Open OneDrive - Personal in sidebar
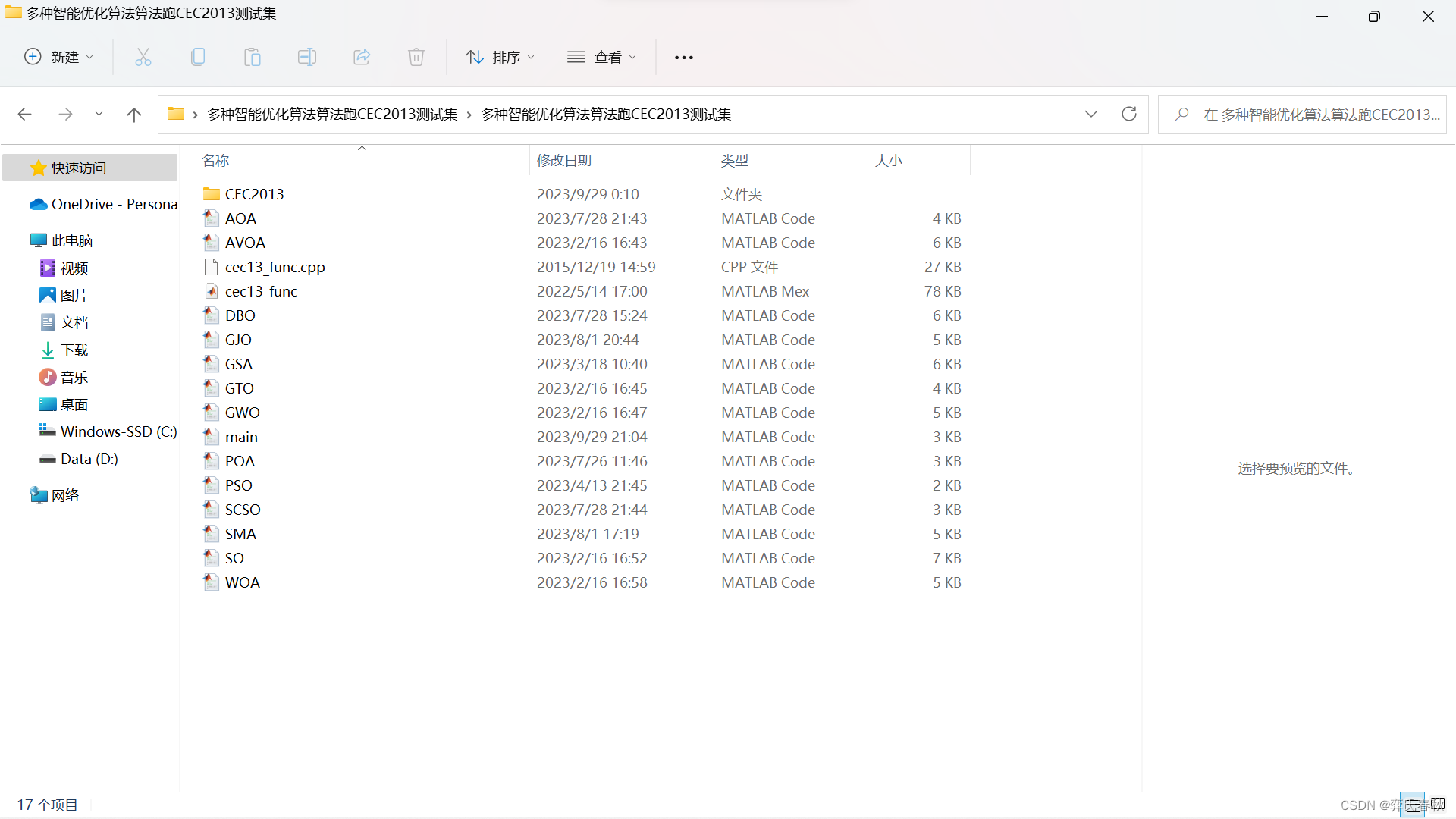This screenshot has width=1456, height=819. [103, 204]
